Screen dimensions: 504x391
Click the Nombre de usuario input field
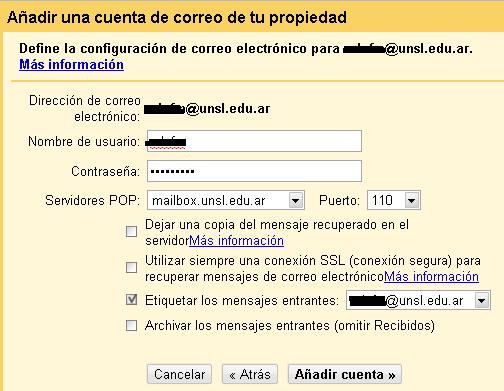pyautogui.click(x=254, y=141)
